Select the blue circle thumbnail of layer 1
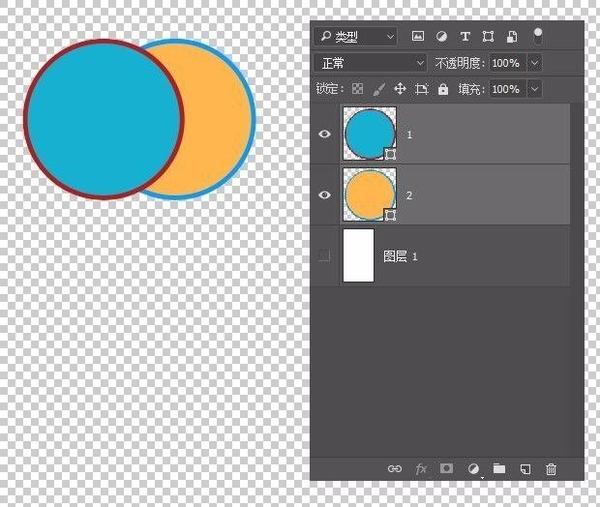Image resolution: width=600 pixels, height=507 pixels. click(x=370, y=134)
